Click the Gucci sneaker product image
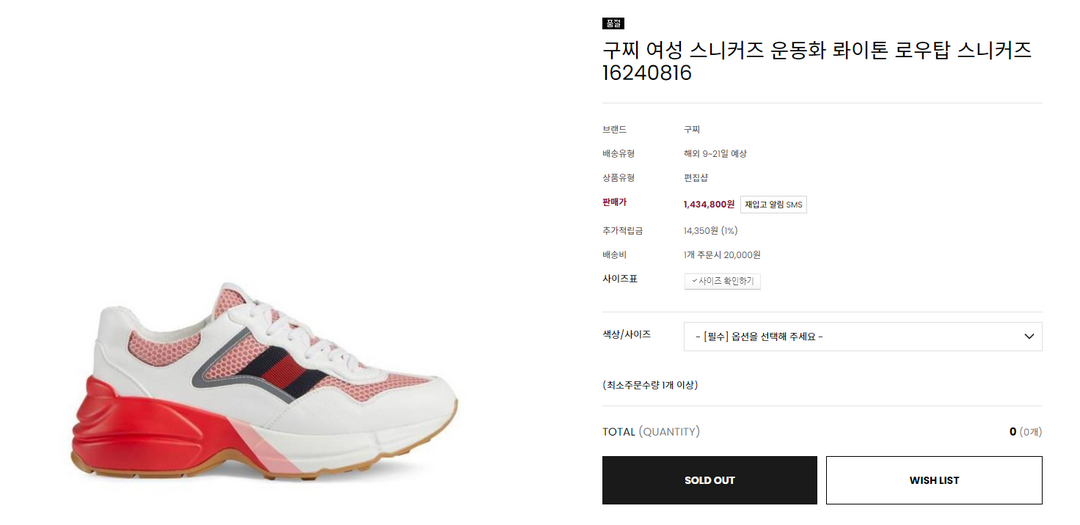This screenshot has width=1080, height=525. [264, 380]
